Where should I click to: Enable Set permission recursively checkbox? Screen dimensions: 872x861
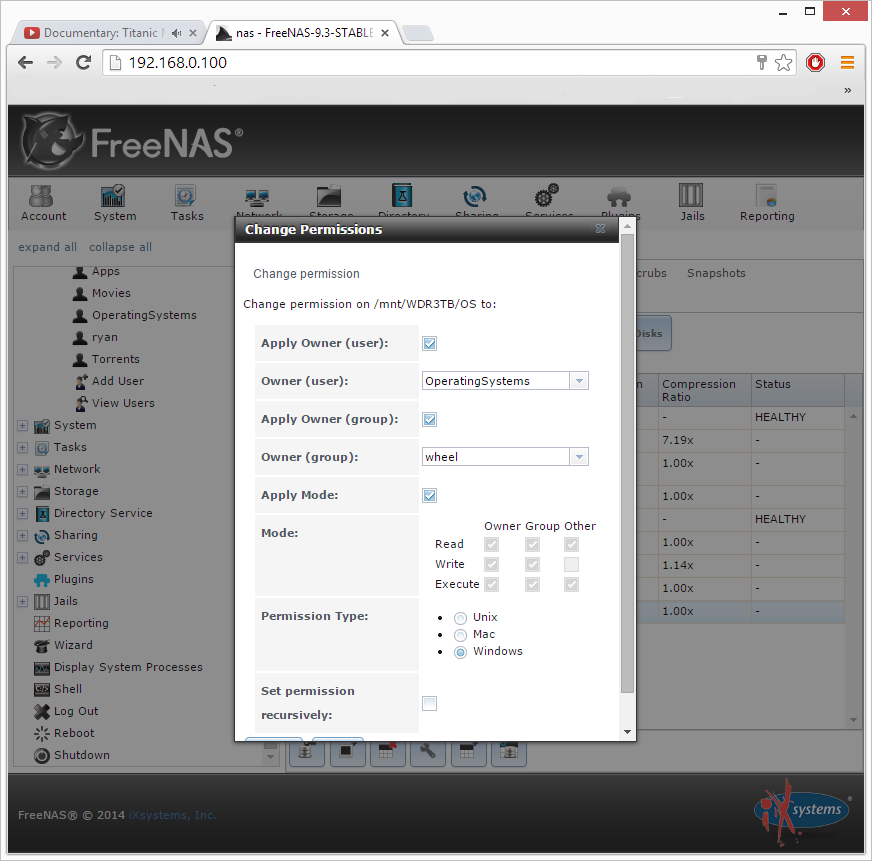click(x=429, y=704)
